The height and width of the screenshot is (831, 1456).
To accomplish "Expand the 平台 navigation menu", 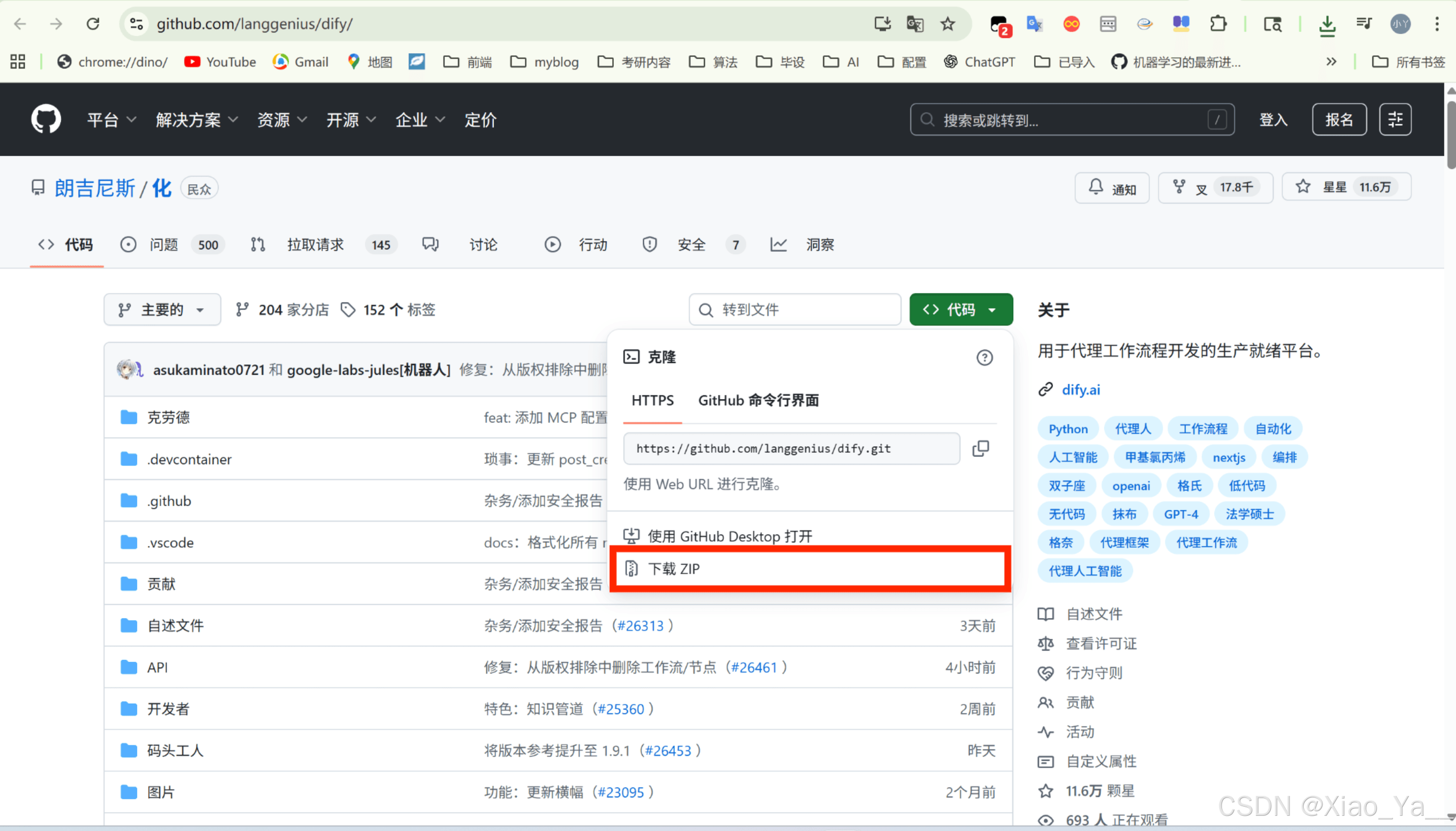I will click(111, 120).
